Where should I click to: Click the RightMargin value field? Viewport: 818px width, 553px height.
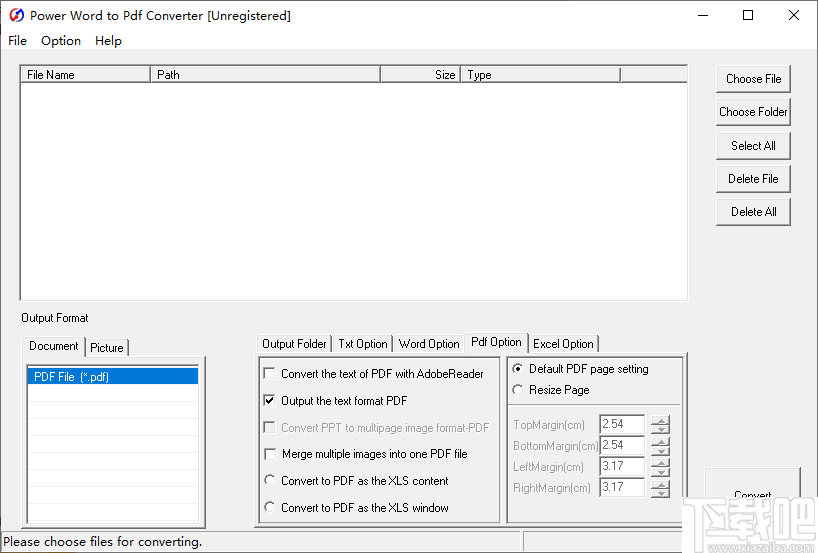point(622,487)
